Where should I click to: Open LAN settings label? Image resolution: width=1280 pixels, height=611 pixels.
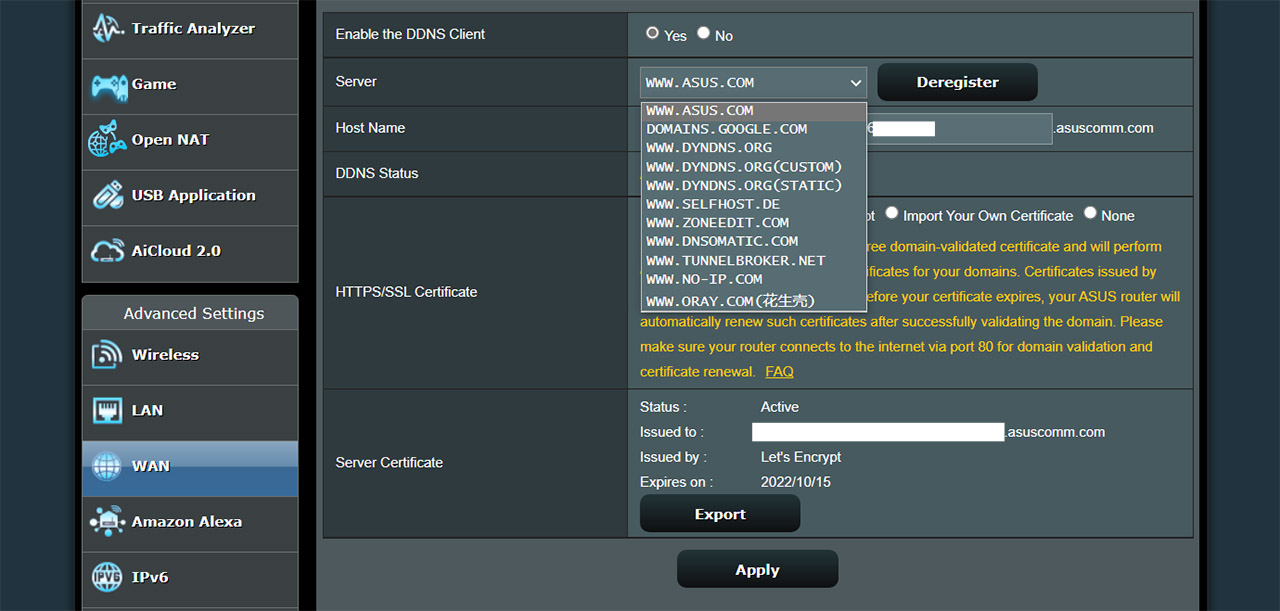[147, 410]
